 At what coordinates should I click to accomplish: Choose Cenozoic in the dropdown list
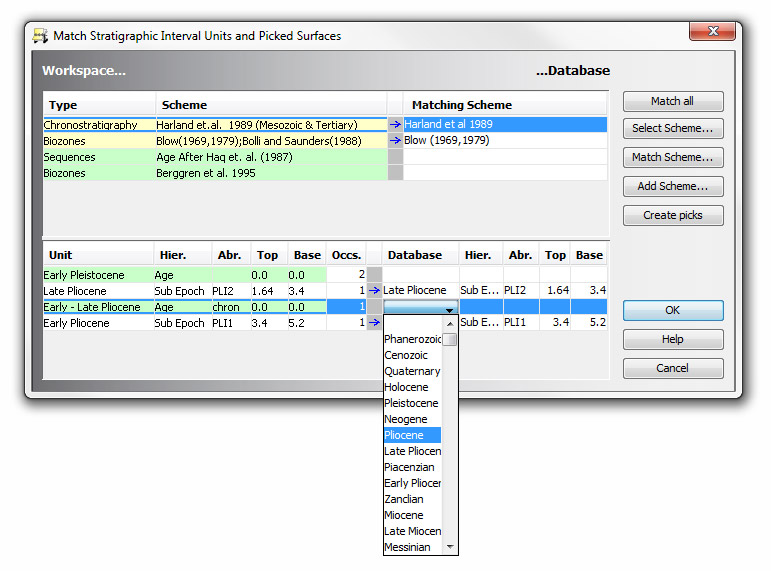pos(412,355)
